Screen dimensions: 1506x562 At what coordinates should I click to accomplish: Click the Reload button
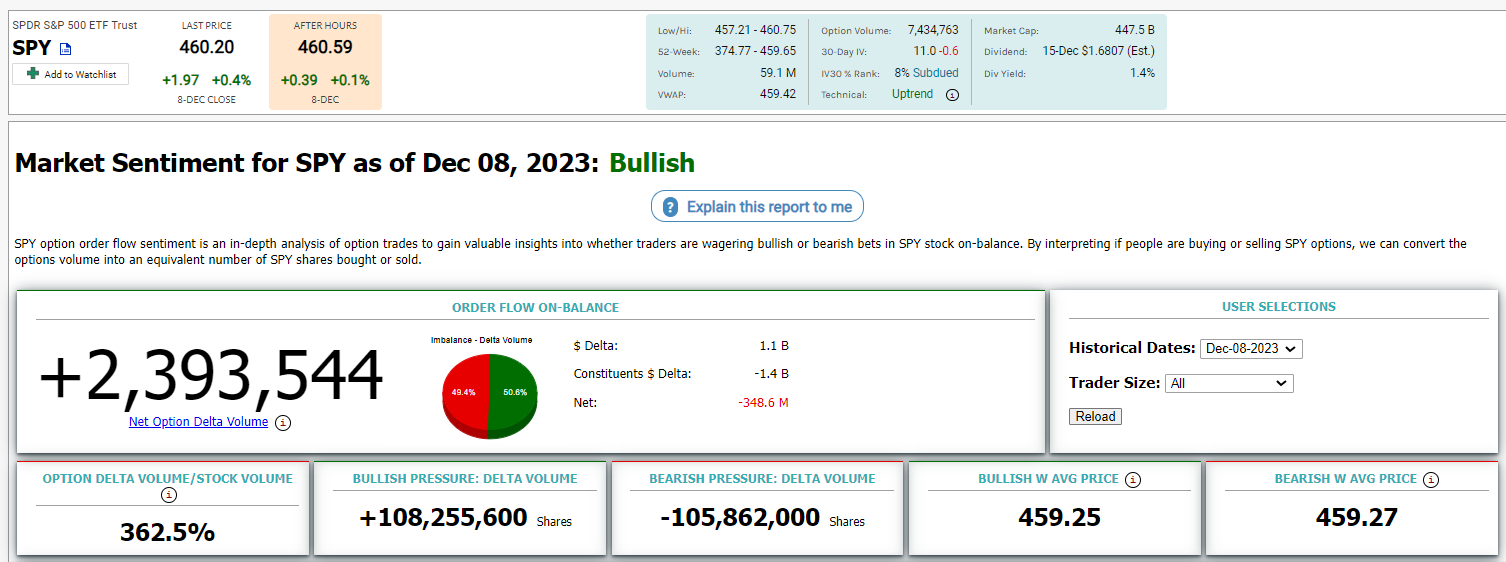pyautogui.click(x=1095, y=417)
